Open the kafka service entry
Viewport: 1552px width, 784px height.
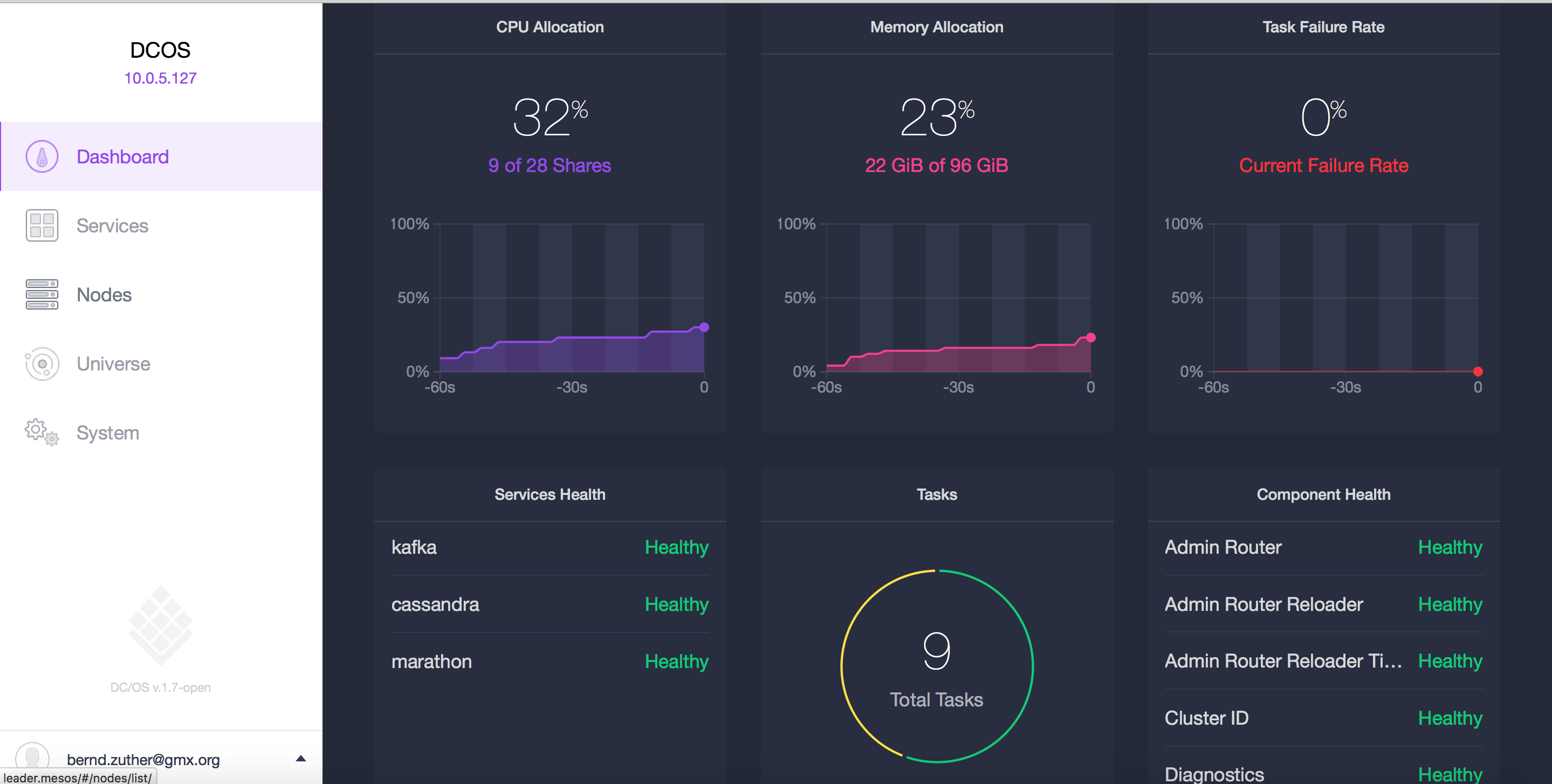[x=414, y=547]
